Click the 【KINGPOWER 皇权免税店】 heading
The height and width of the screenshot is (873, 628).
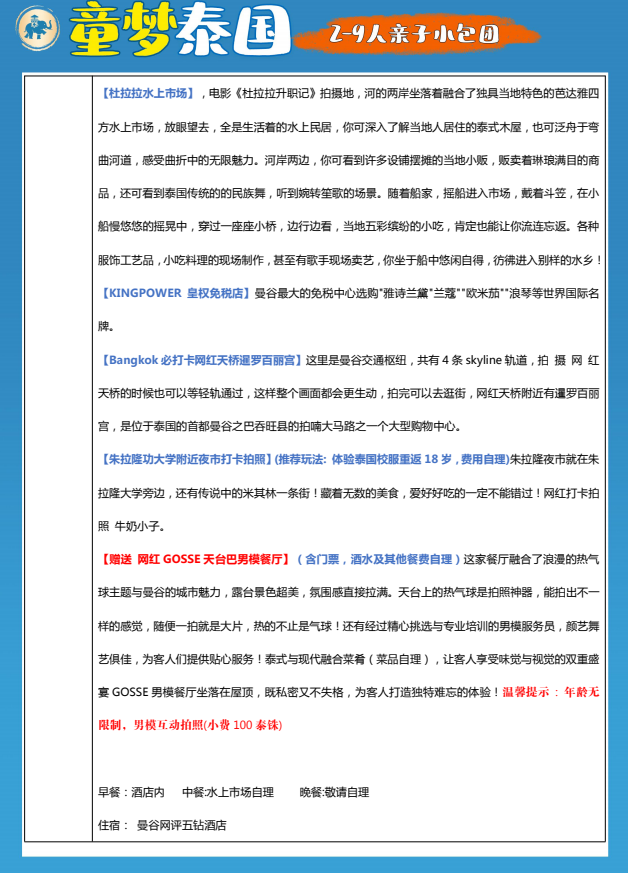175,293
